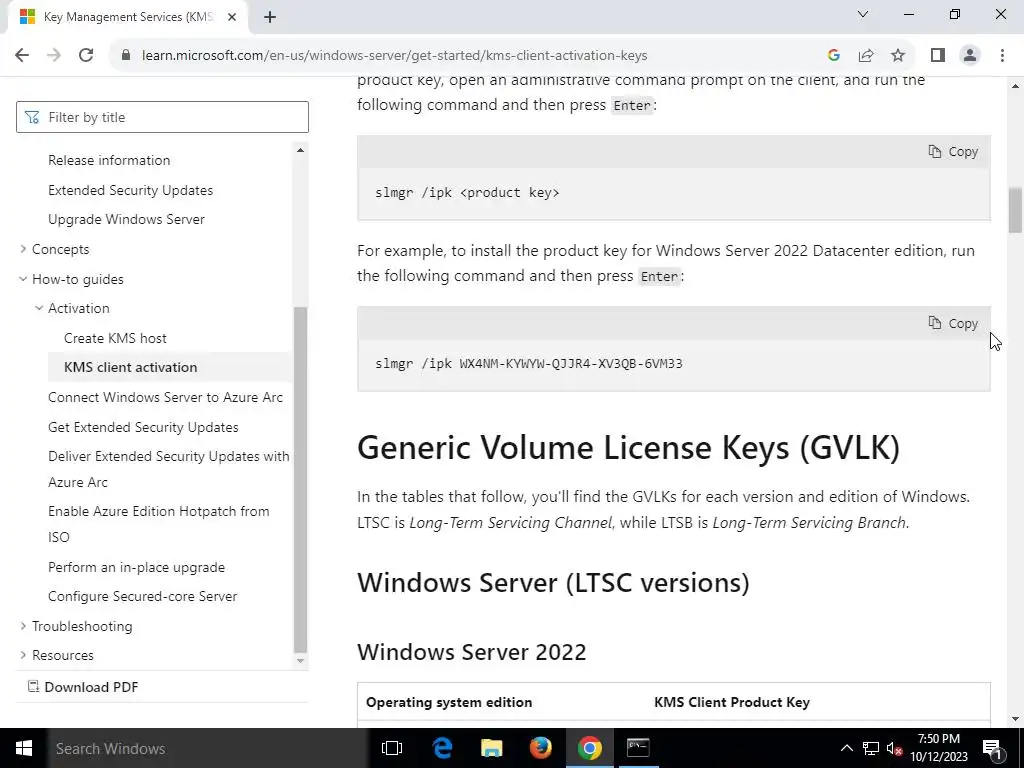Click KMS Client Product Key column header
This screenshot has width=1024, height=768.
point(731,702)
